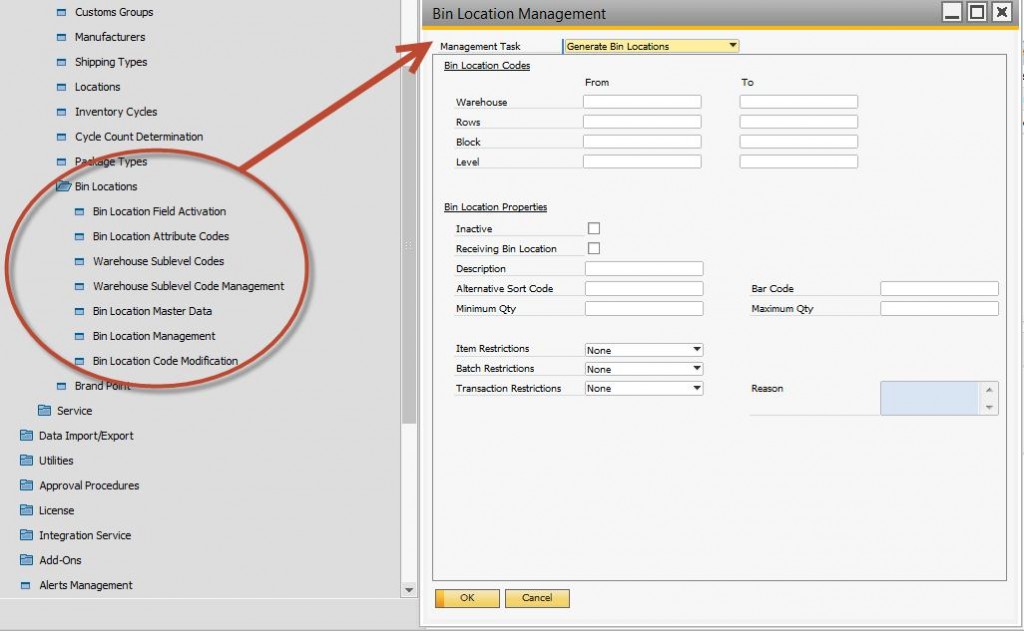The image size is (1024, 632).
Task: Click the icon beside Warehouse Sublevel Codes
Action: pyautogui.click(x=80, y=261)
